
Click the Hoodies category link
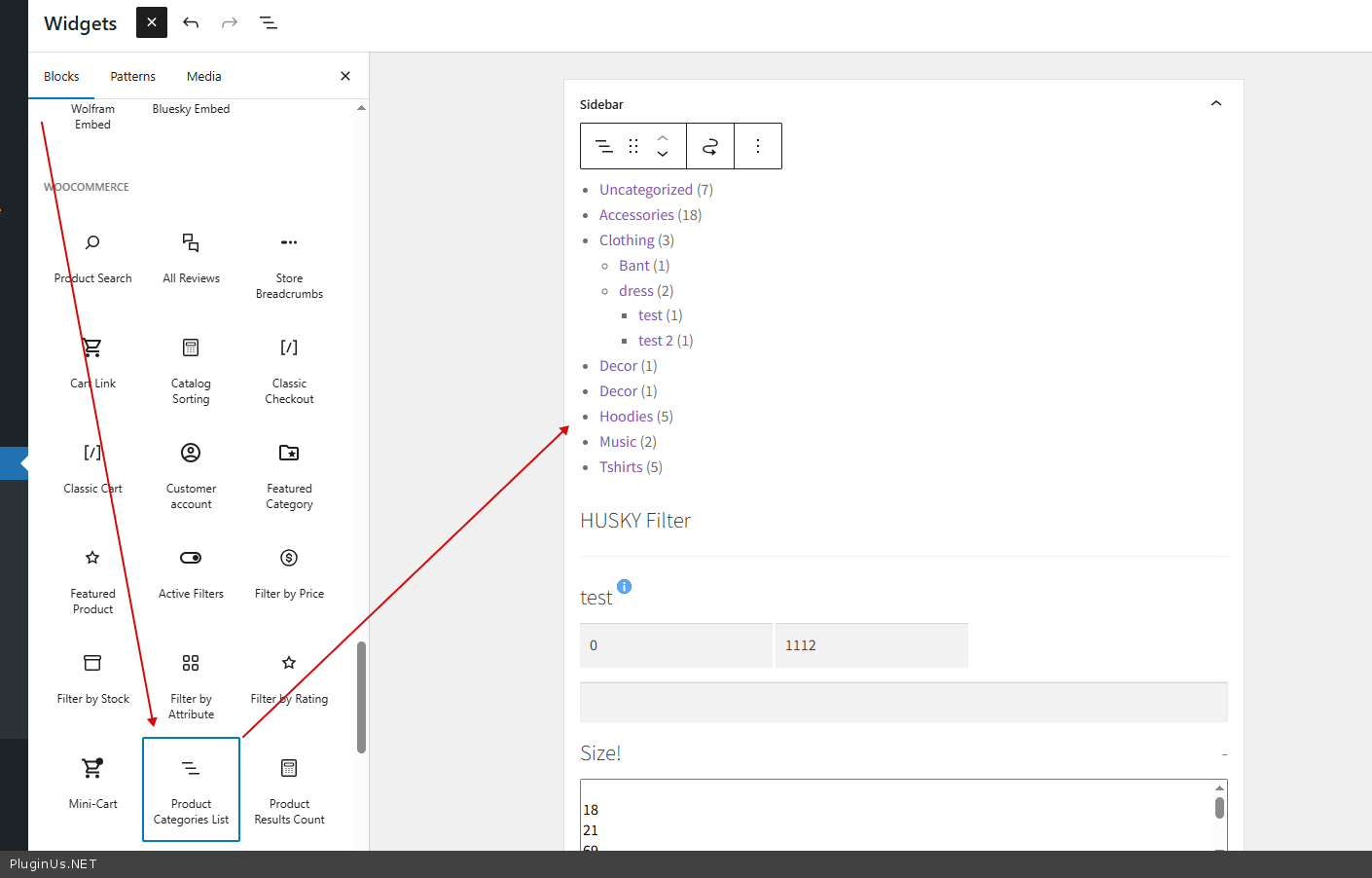click(626, 417)
